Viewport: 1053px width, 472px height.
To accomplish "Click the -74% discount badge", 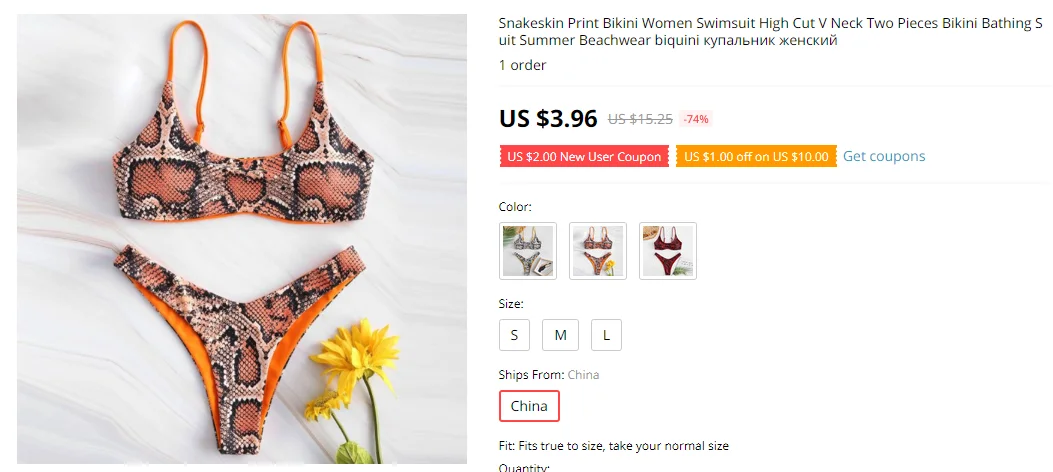I will 696,120.
